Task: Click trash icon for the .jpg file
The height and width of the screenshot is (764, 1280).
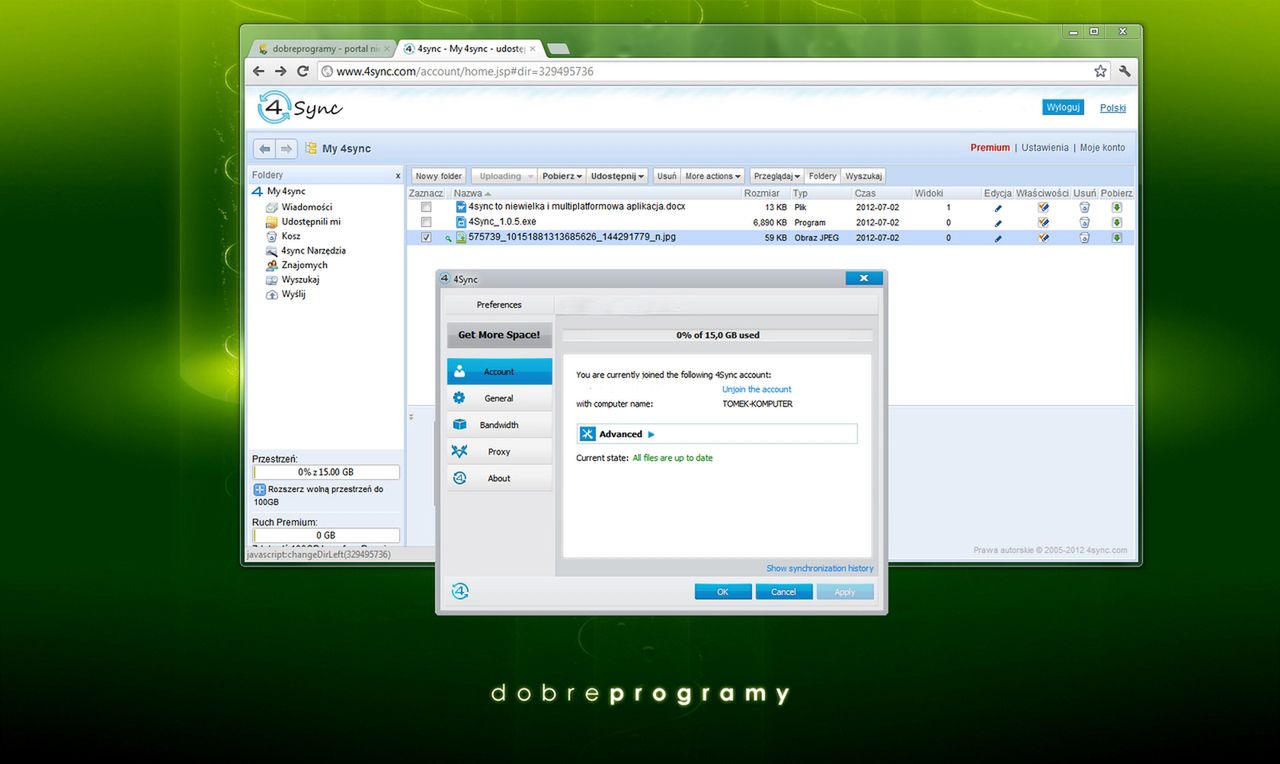Action: click(1084, 238)
